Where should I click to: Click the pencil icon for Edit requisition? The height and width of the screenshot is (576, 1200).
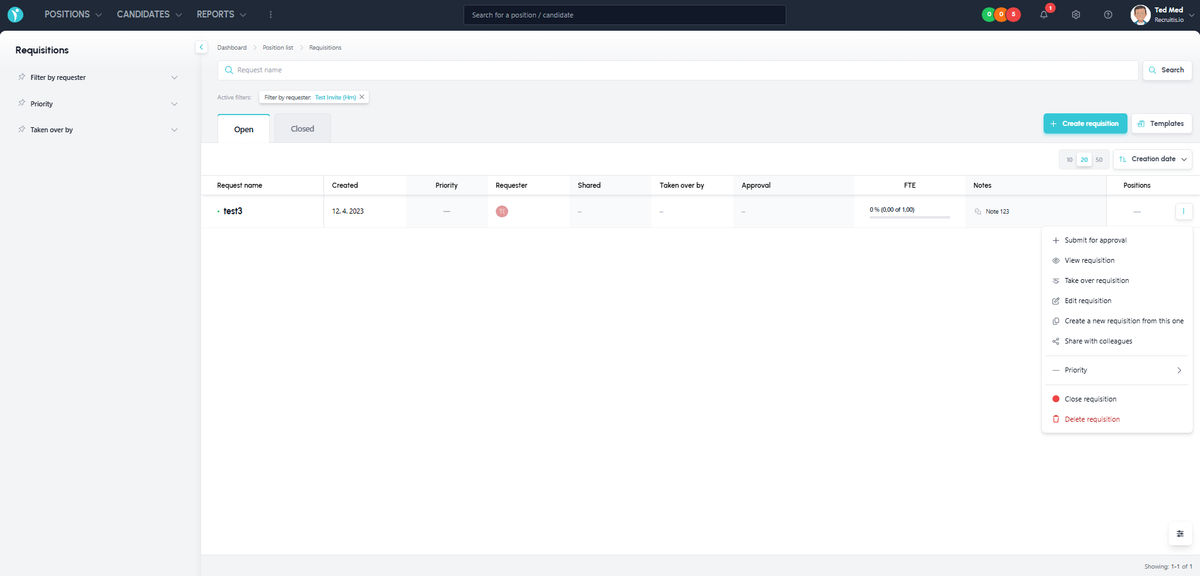(1056, 301)
